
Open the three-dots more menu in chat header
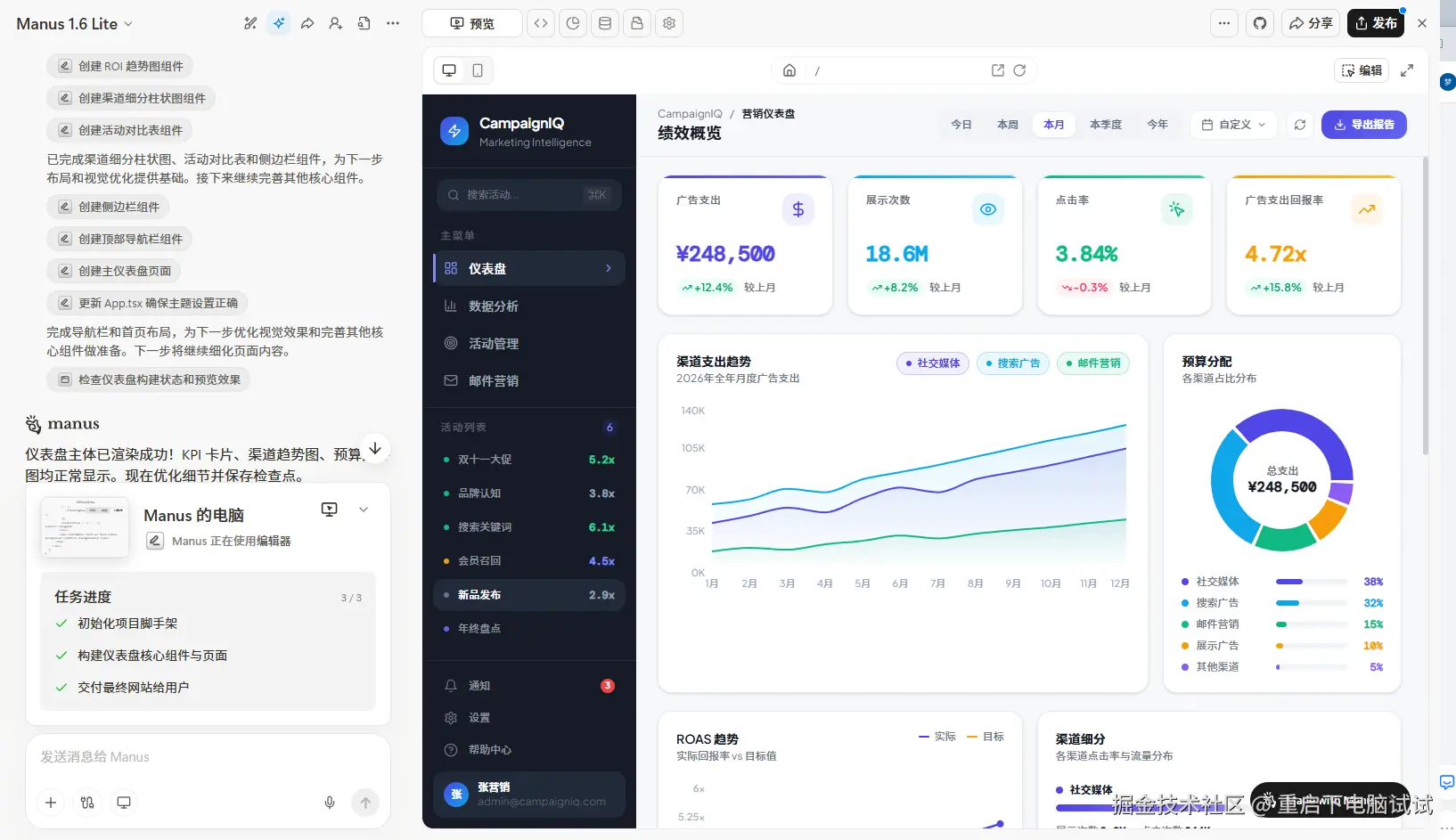coord(393,23)
